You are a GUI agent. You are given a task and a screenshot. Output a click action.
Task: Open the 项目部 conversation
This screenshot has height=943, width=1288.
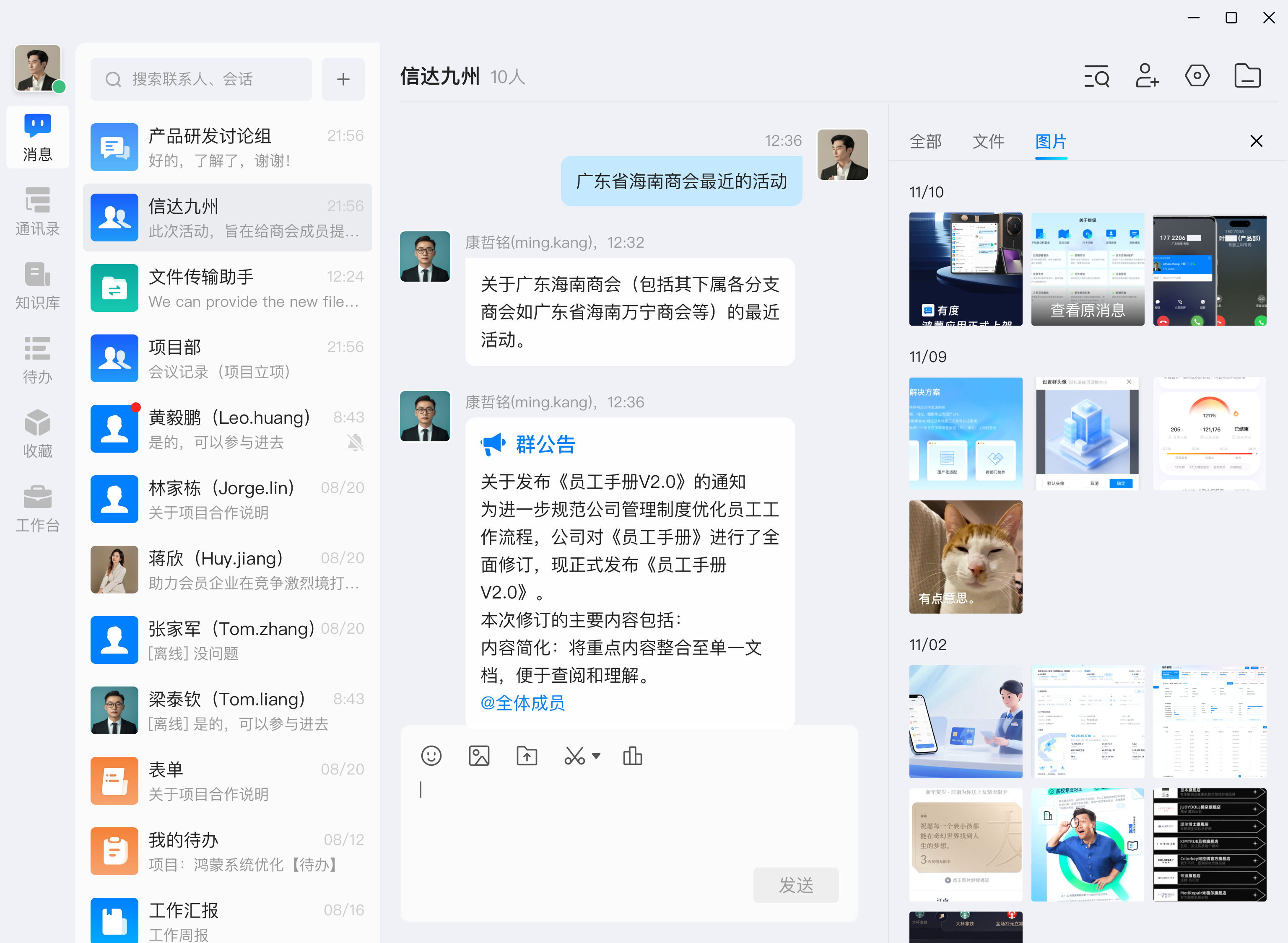[227, 358]
